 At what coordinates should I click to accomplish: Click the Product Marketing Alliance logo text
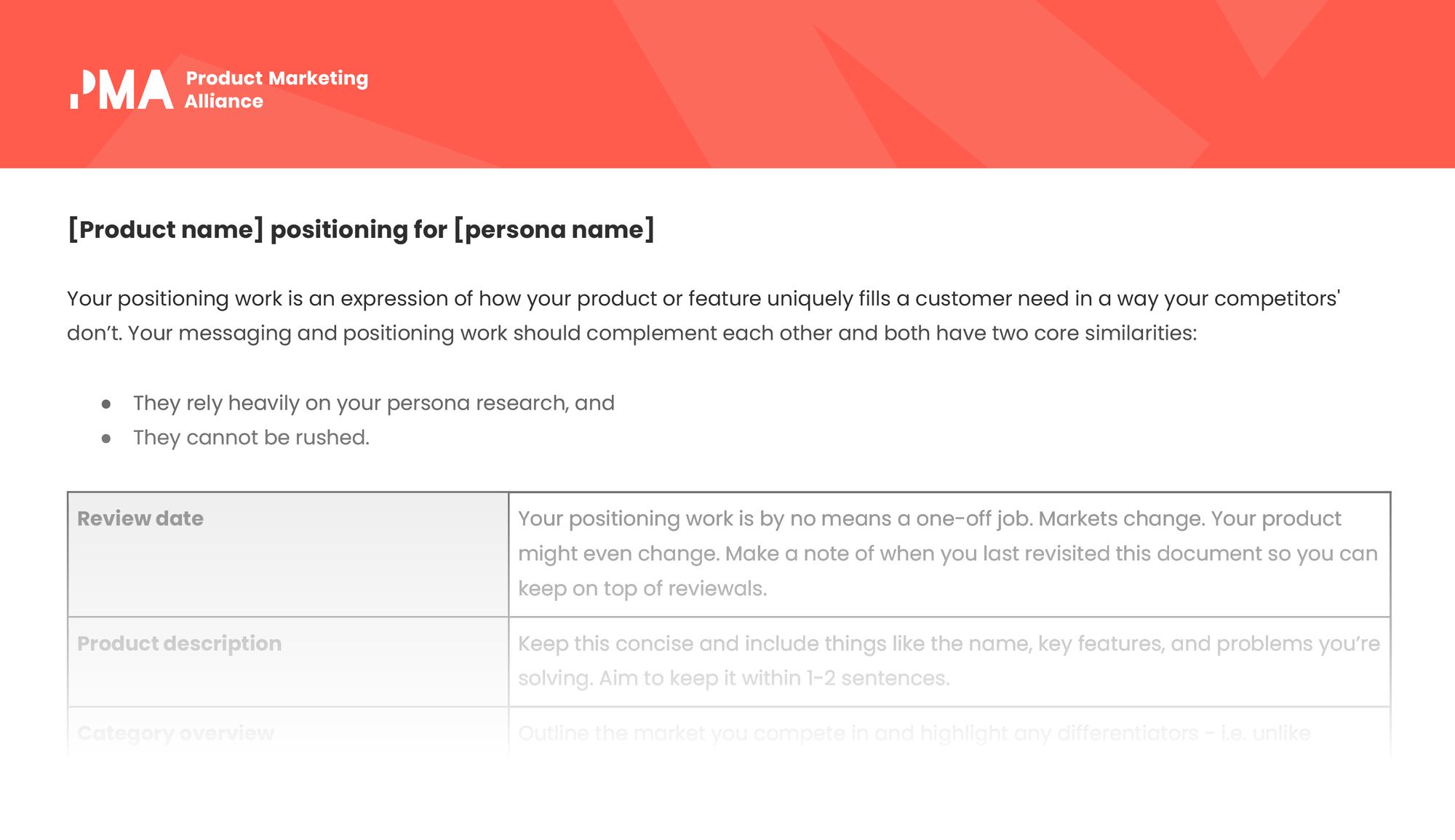[276, 89]
